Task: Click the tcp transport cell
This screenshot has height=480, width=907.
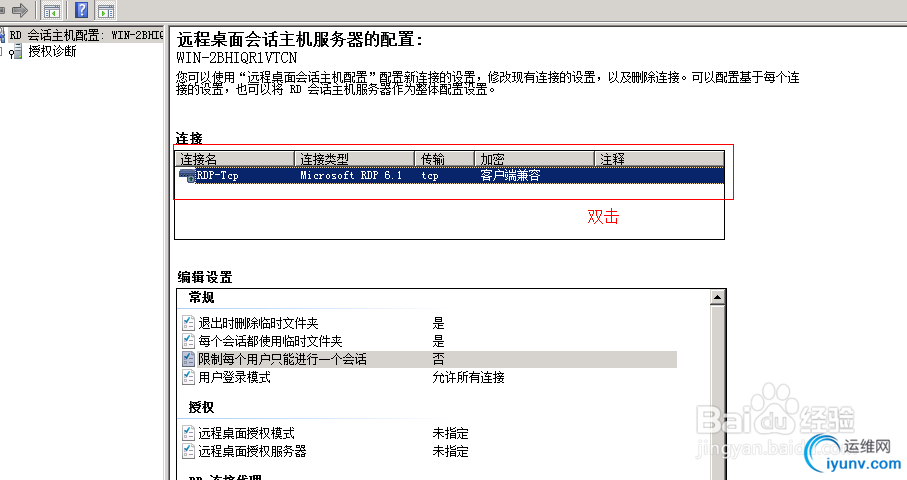Action: point(430,175)
